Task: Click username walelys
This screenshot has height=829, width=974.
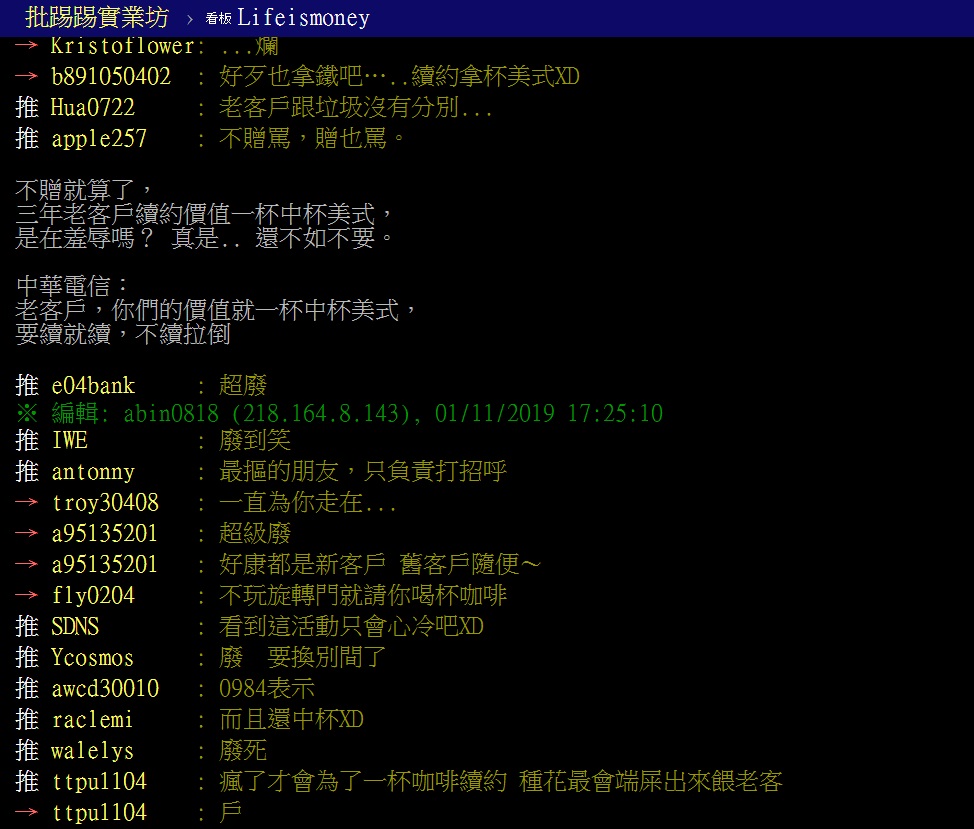Action: [93, 751]
